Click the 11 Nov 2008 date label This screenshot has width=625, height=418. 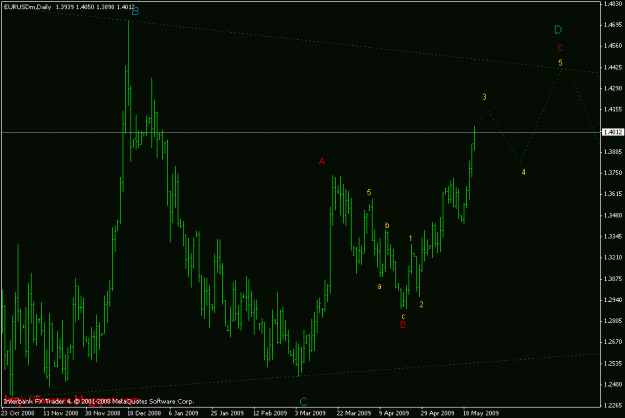[x=61, y=413]
